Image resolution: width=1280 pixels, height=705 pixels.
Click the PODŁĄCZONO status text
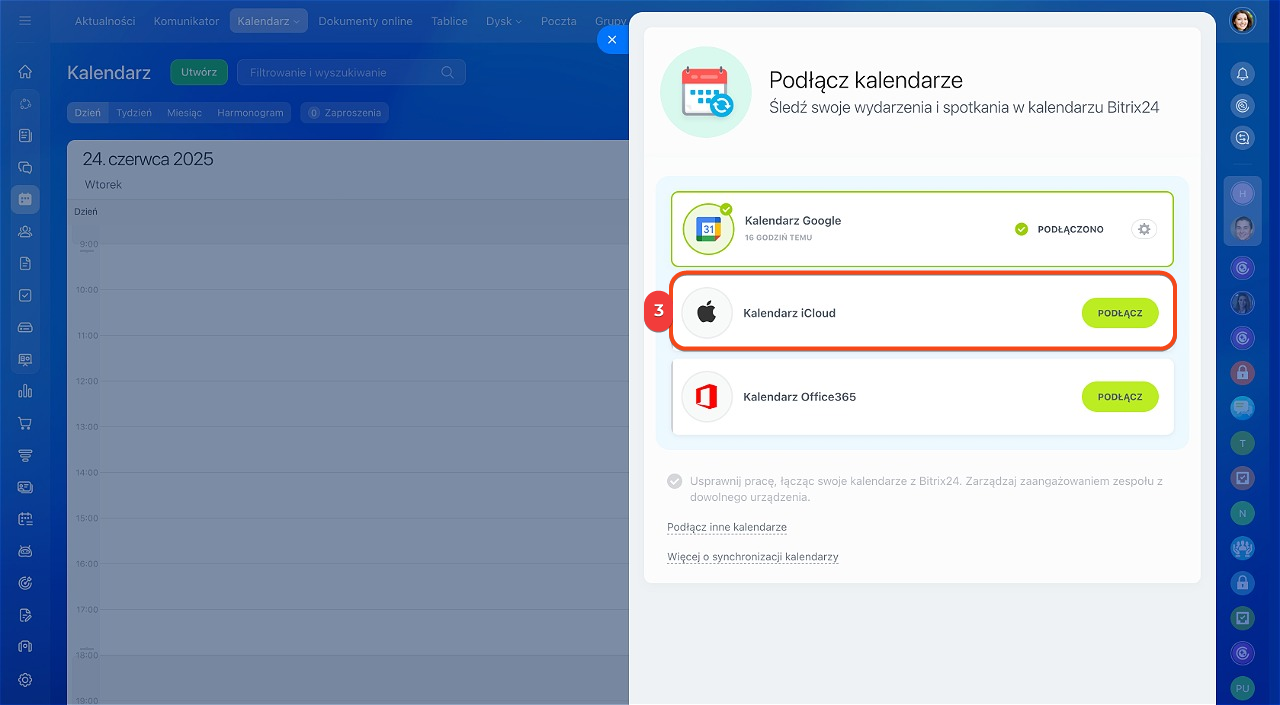(1071, 229)
